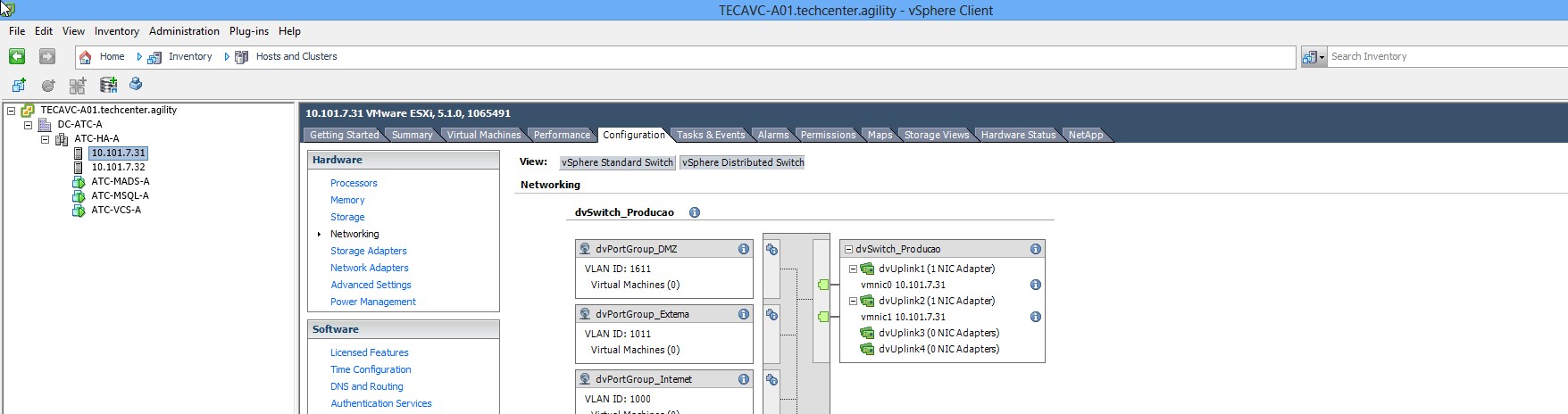
Task: Switch to the Performance tab
Action: [x=561, y=135]
